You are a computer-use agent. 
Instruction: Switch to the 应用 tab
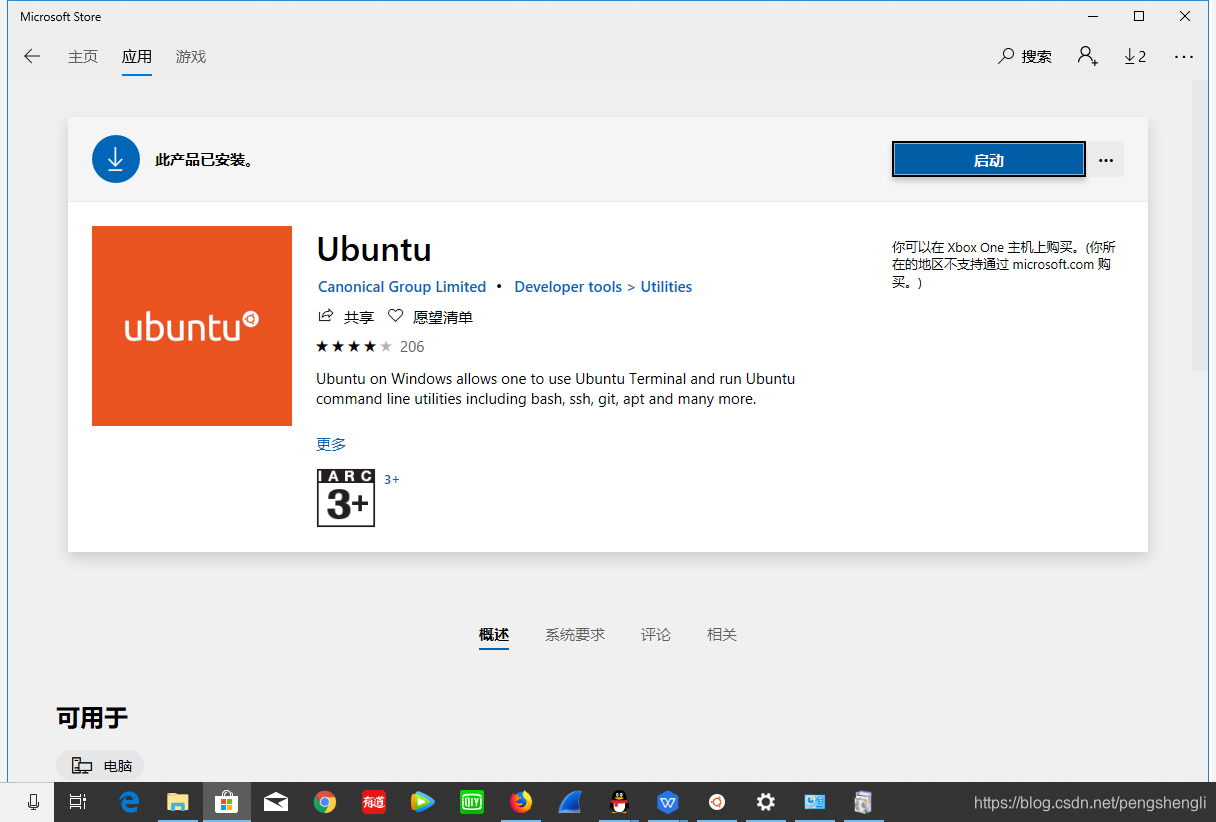click(x=137, y=57)
